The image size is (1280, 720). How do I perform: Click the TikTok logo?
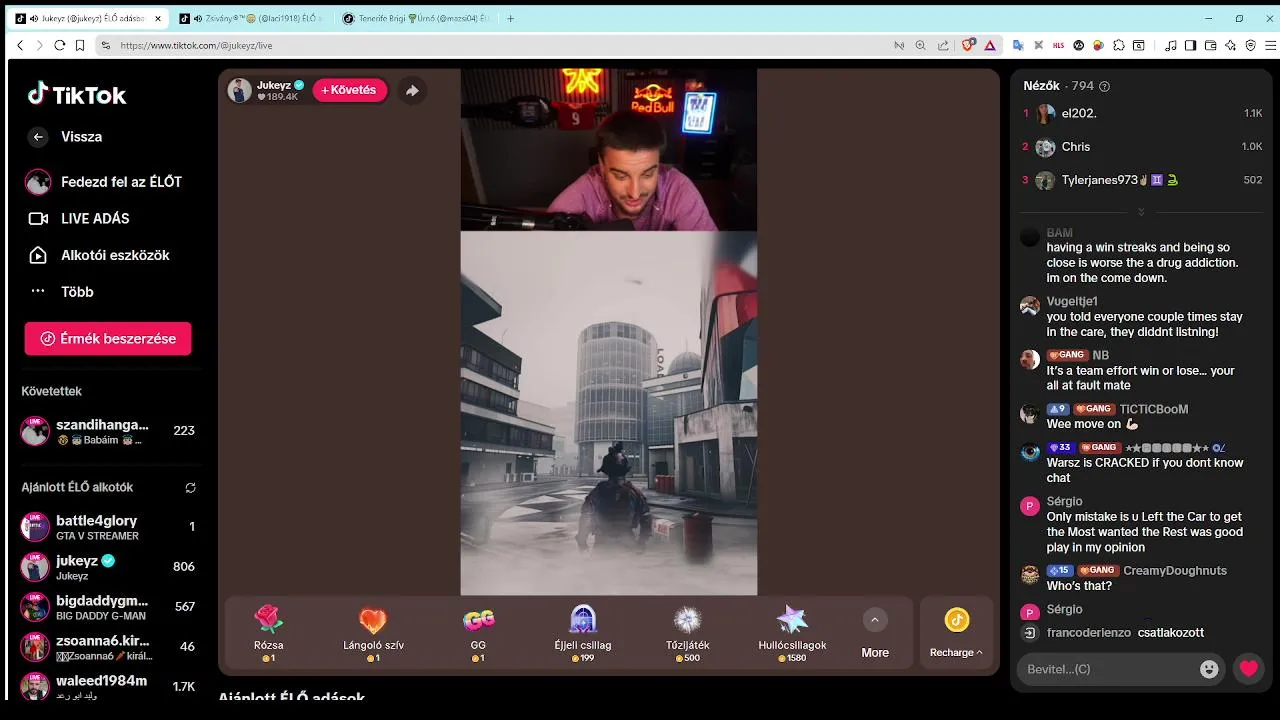tap(77, 95)
